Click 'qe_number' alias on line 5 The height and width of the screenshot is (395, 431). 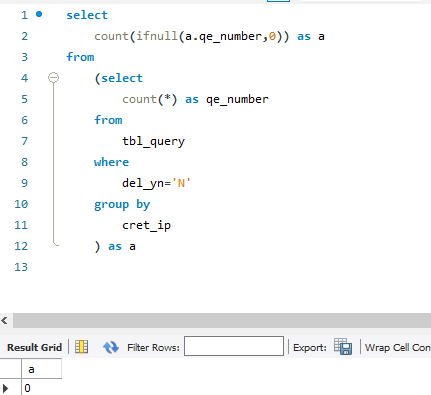click(237, 99)
